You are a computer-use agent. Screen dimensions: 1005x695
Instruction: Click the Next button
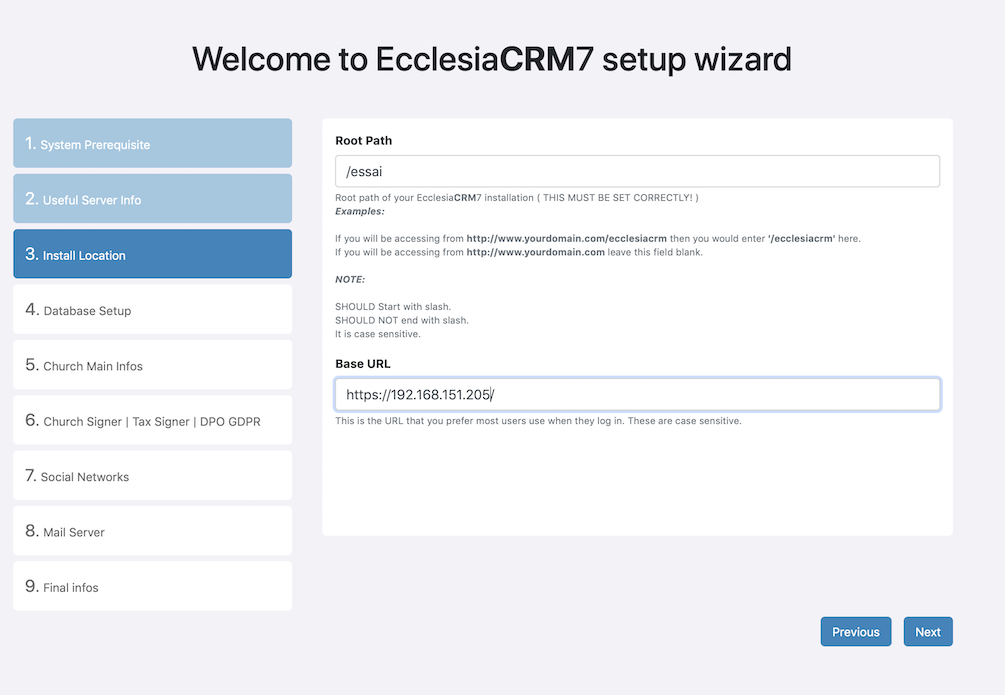[927, 632]
